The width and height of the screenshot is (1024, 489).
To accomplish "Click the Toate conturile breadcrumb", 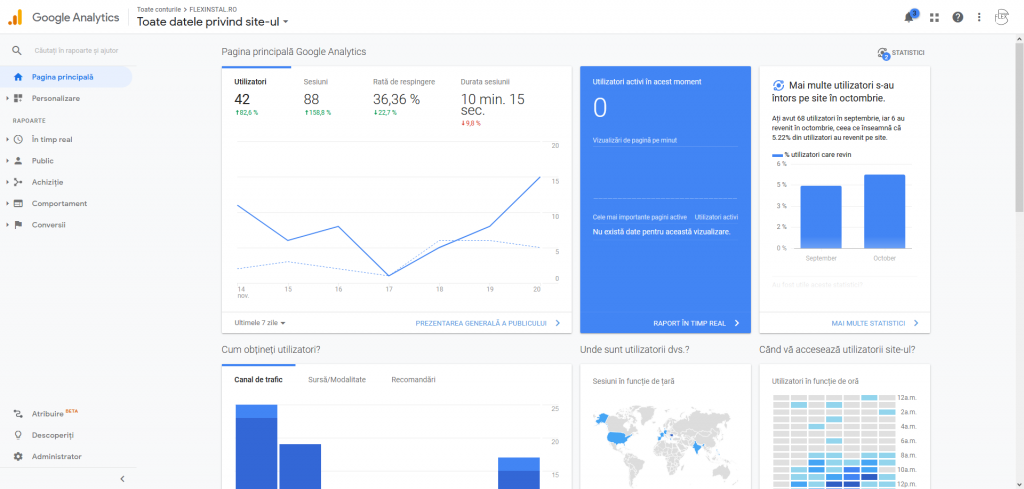I will [x=159, y=10].
